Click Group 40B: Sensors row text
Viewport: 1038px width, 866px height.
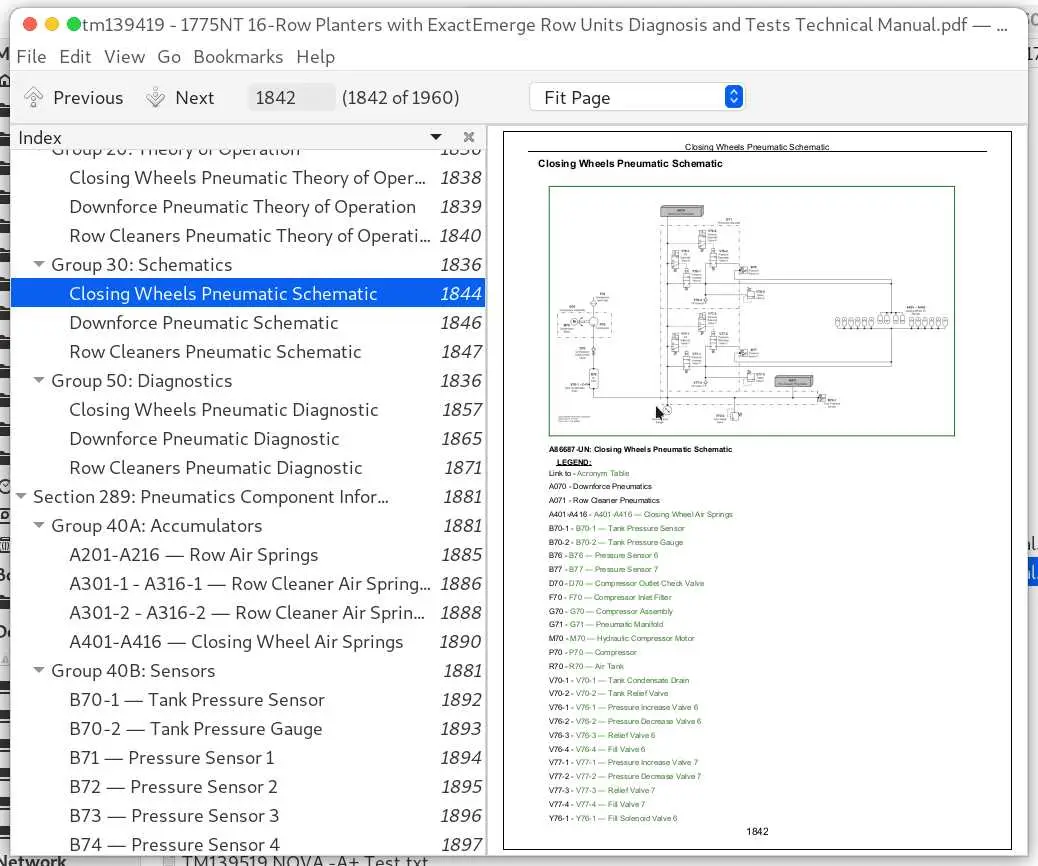tap(133, 671)
